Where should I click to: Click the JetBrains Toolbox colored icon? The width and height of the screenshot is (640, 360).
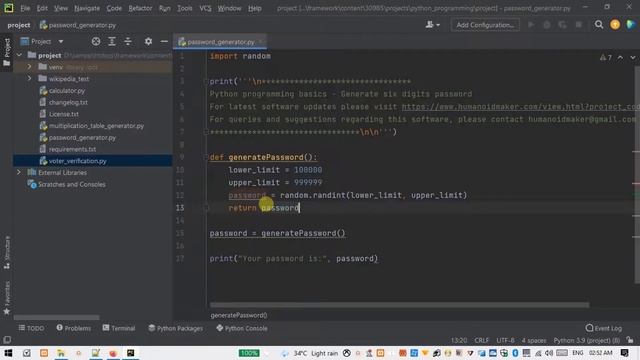point(631,25)
